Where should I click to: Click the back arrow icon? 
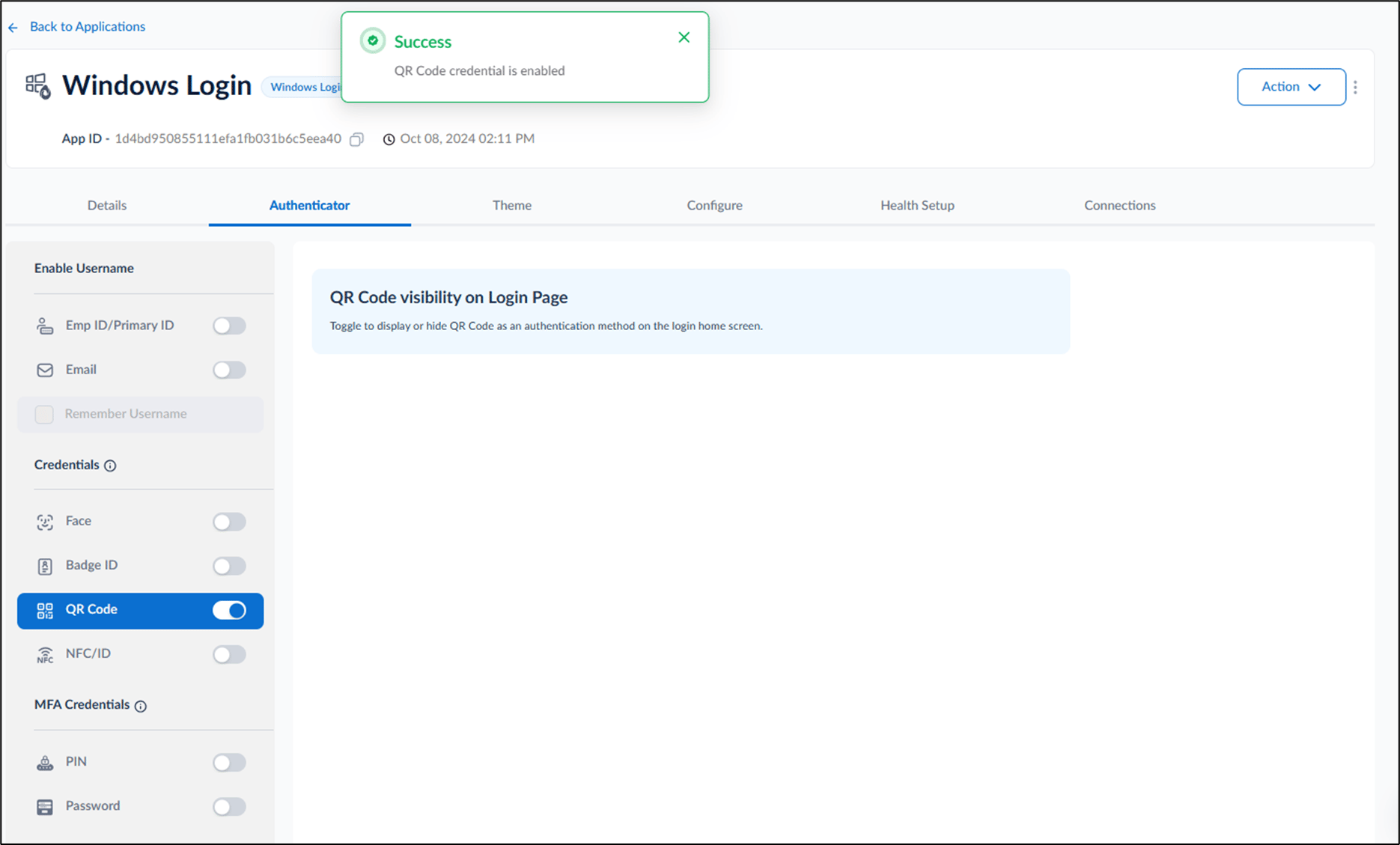13,28
